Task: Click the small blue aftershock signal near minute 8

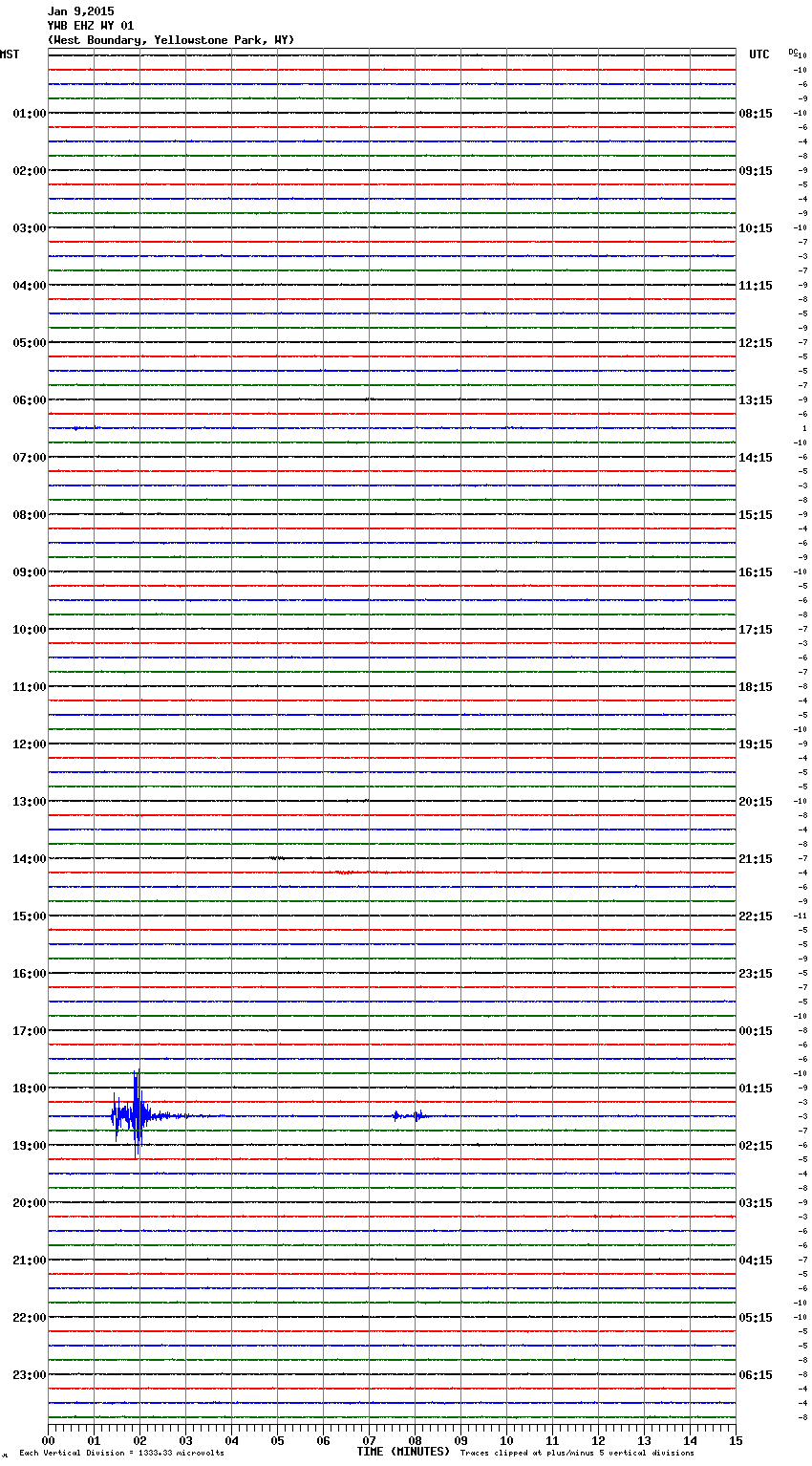Action: pos(408,1115)
